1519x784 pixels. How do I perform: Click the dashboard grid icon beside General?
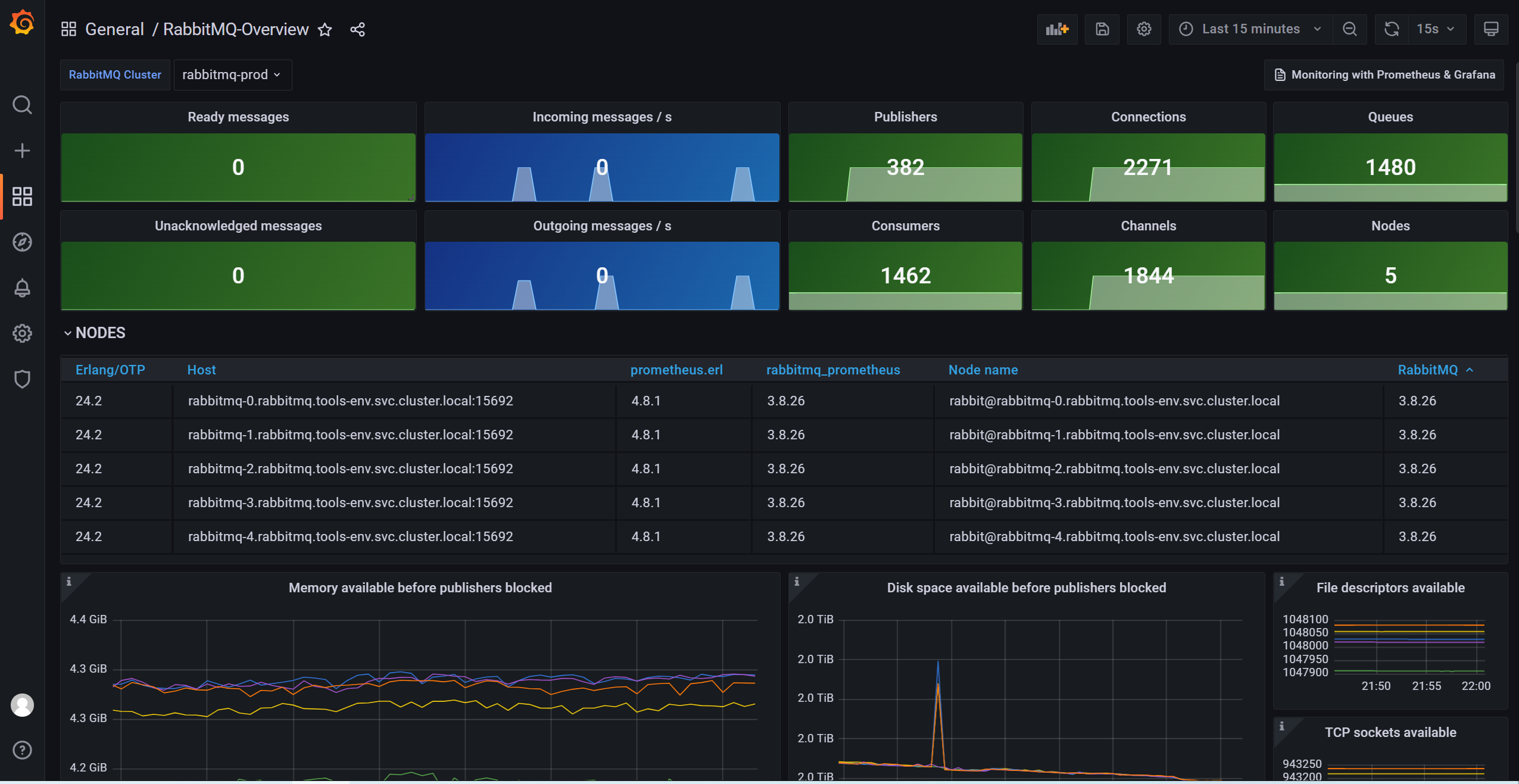[68, 29]
